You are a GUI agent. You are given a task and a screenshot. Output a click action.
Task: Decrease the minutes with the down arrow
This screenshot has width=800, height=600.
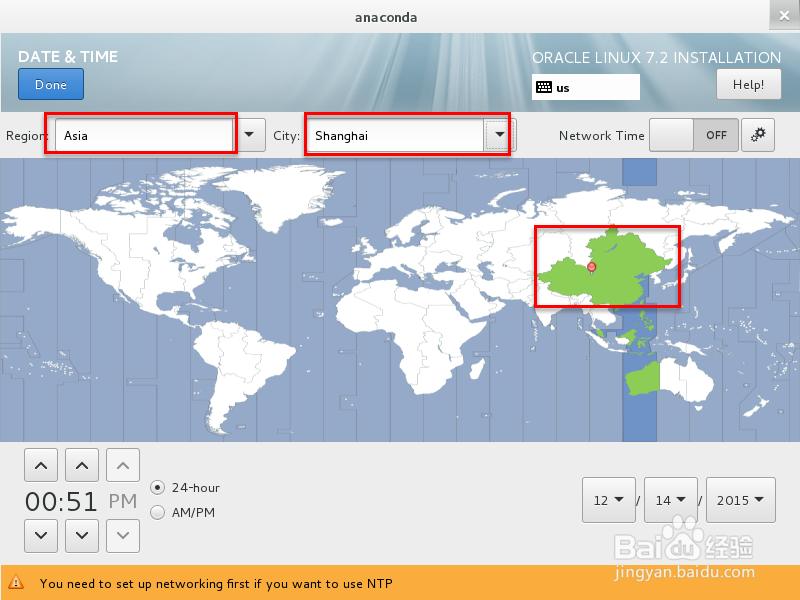tap(82, 536)
